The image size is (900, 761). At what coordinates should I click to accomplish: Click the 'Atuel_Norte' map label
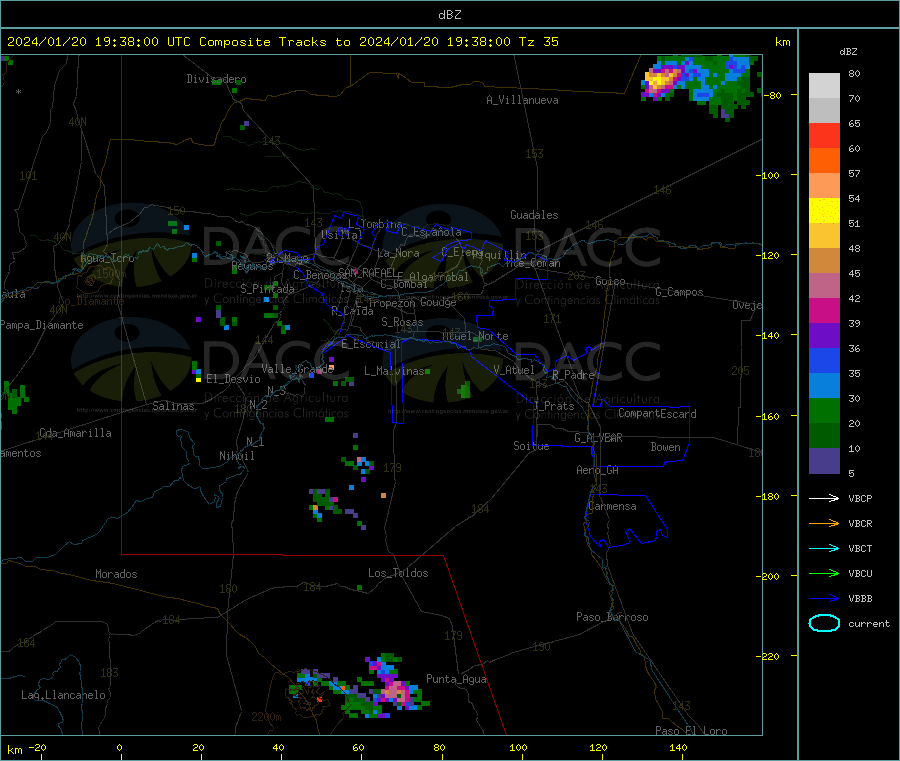click(x=475, y=336)
